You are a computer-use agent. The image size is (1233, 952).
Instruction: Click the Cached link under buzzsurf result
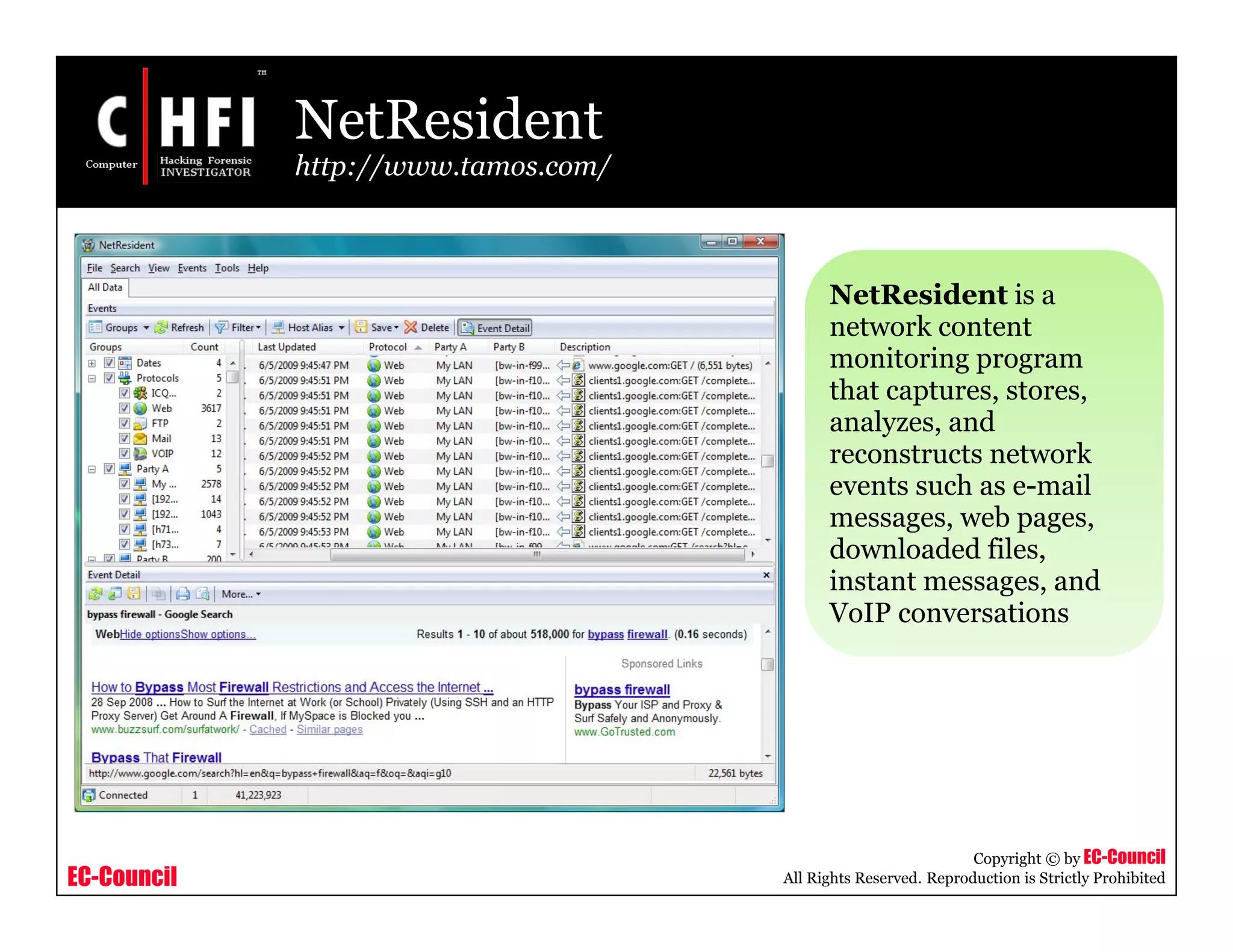(268, 729)
